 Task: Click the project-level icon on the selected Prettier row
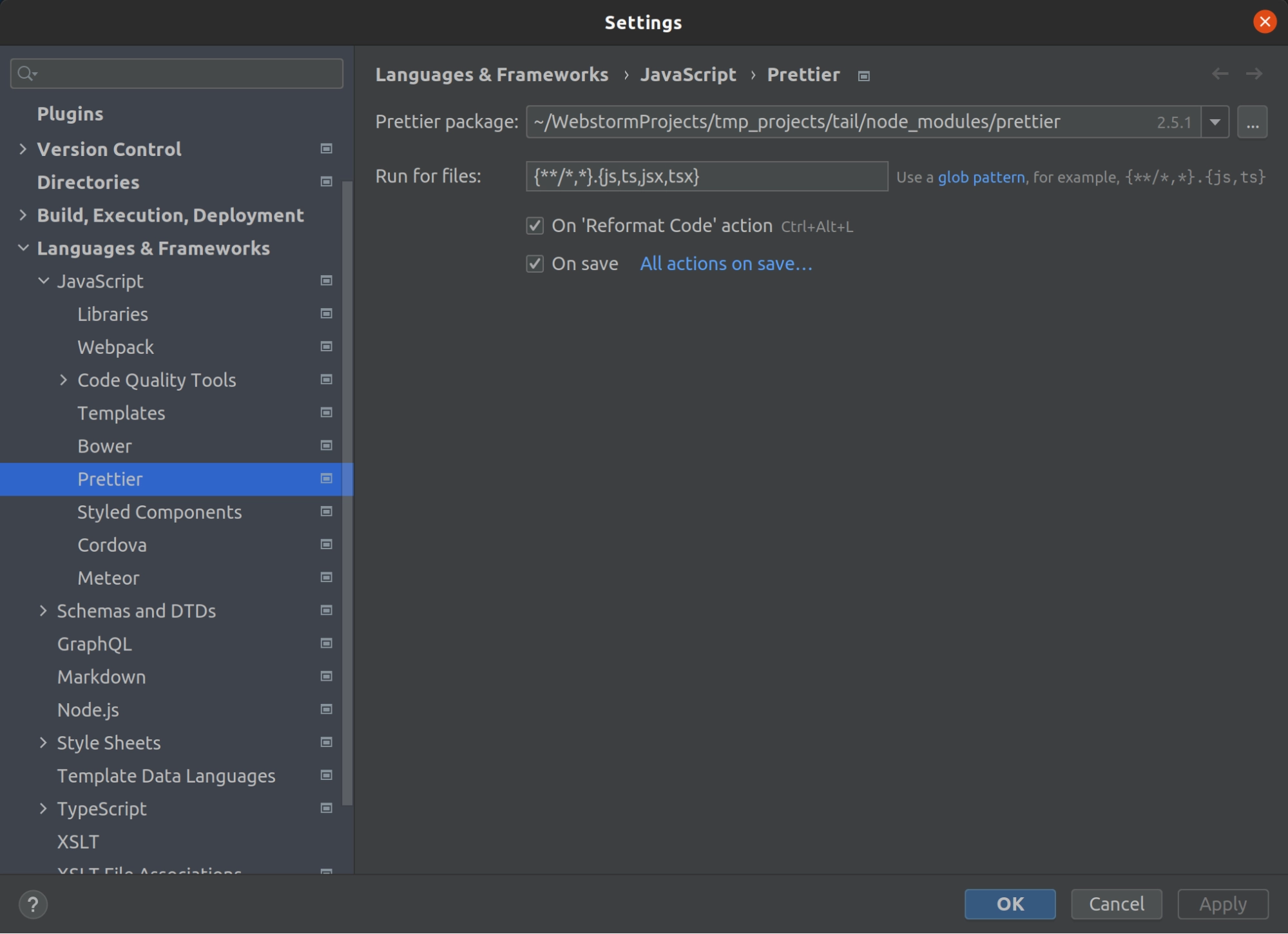click(327, 478)
